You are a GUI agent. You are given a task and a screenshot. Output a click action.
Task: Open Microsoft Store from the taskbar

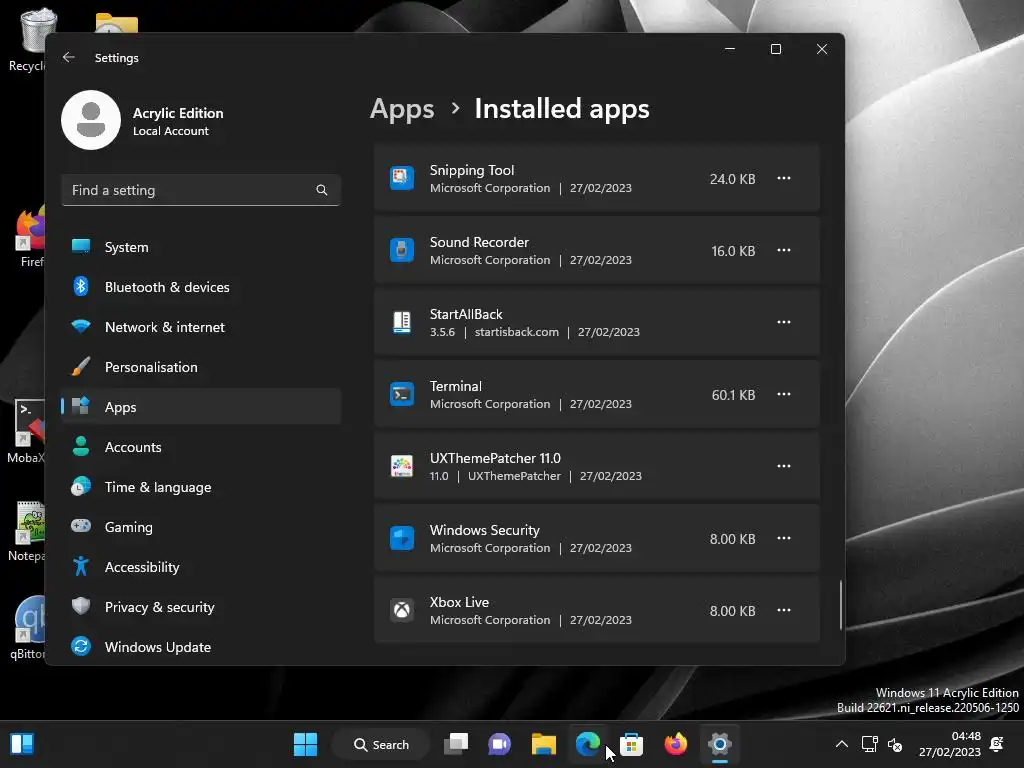632,744
